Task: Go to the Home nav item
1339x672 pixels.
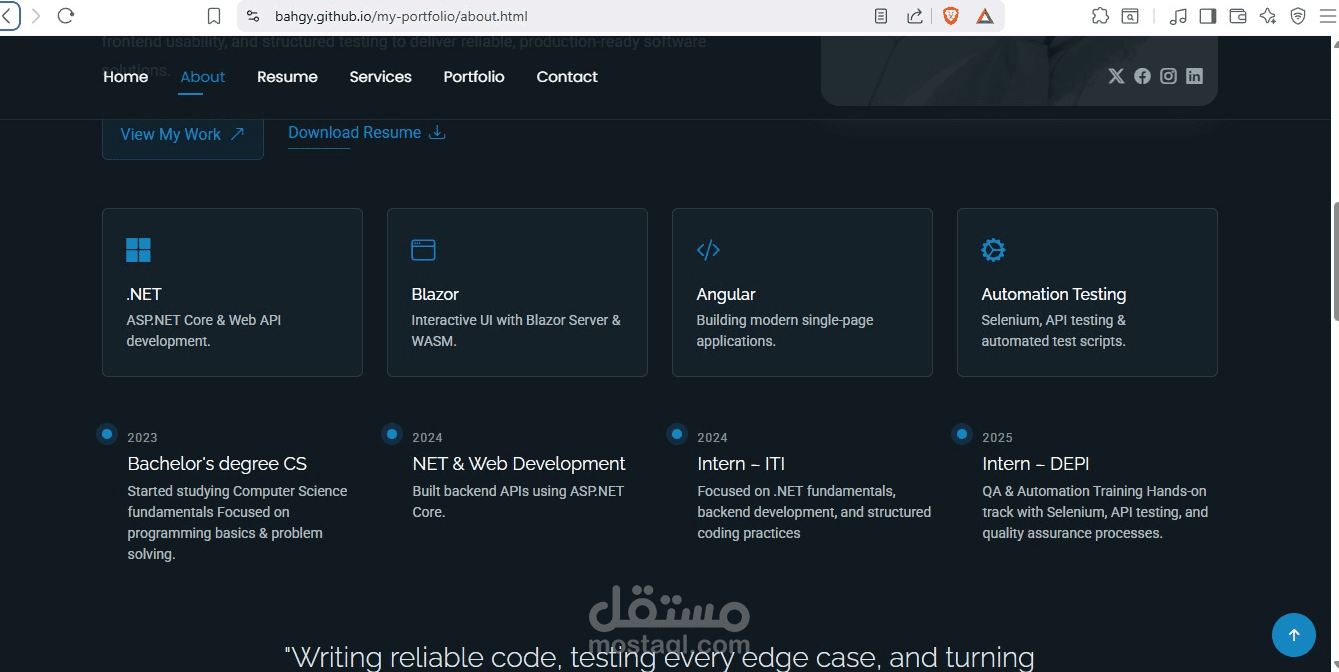Action: click(x=126, y=77)
